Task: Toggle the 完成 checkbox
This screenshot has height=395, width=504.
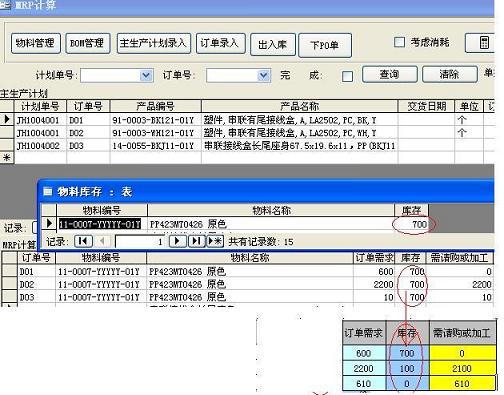Action: click(347, 76)
